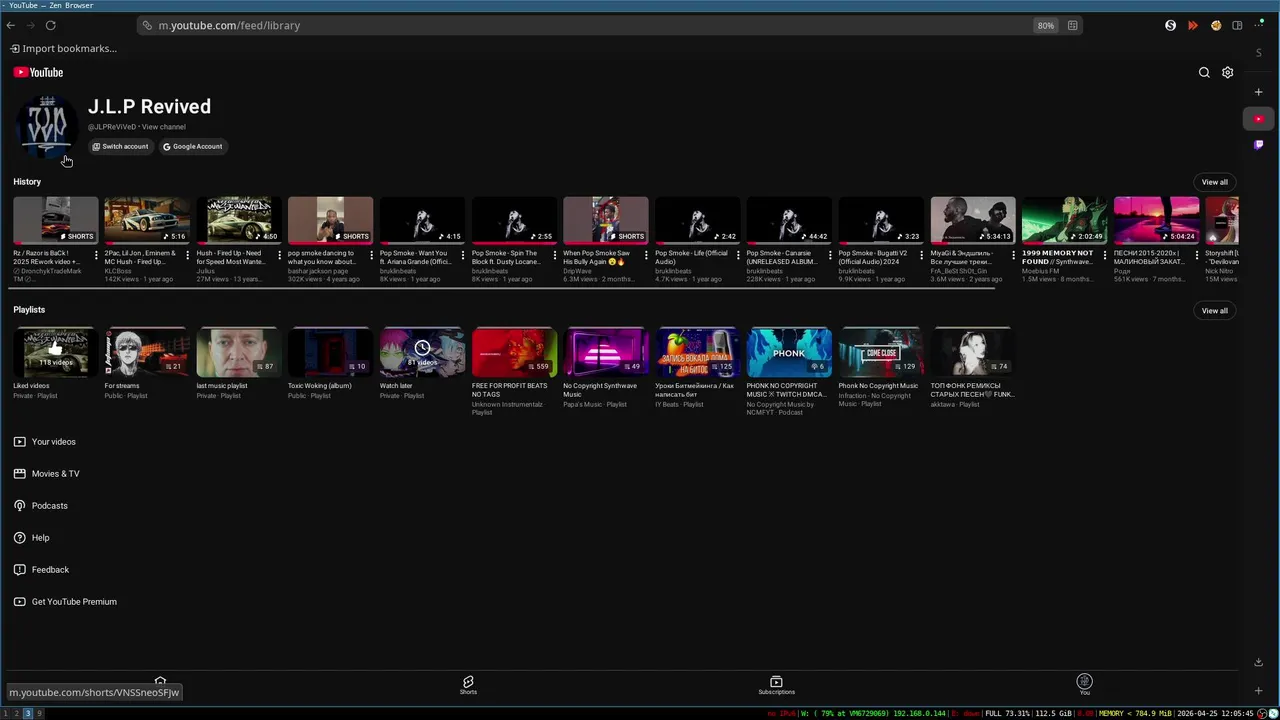
Task: Open the Shorts tab icon in bottom bar
Action: [468, 685]
